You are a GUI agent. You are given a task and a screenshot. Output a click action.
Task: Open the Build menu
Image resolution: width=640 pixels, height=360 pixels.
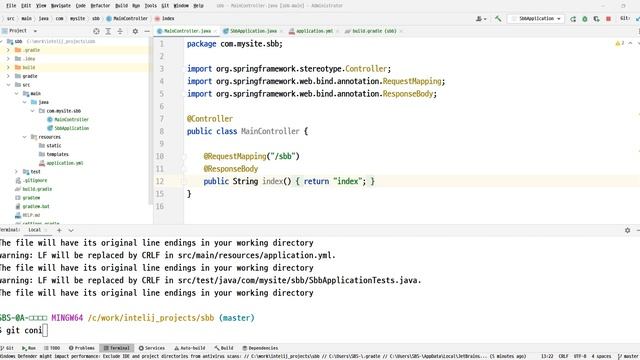click(x=122, y=6)
